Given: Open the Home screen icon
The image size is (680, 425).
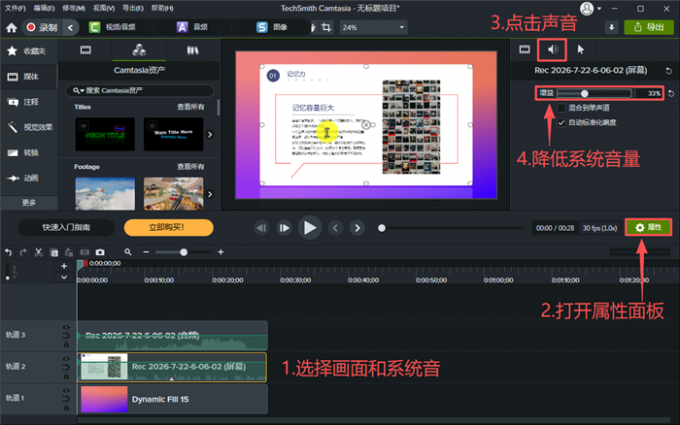Looking at the screenshot, I should point(12,28).
